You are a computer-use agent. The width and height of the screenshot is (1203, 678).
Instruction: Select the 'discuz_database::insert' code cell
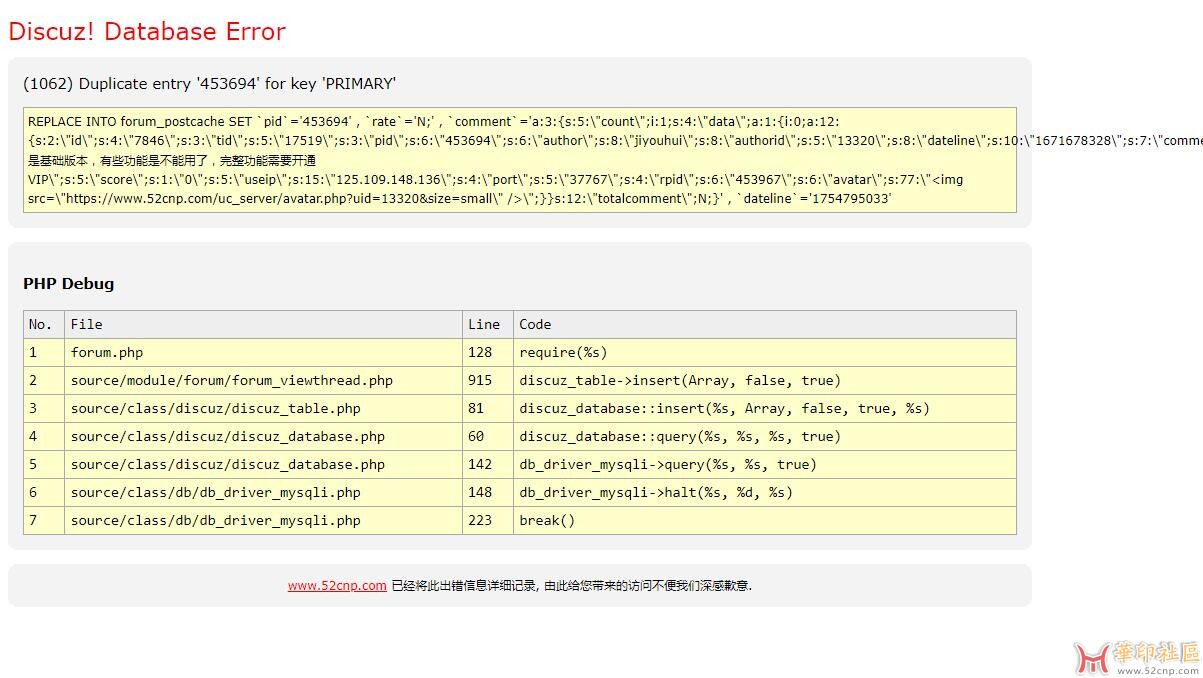(765, 408)
